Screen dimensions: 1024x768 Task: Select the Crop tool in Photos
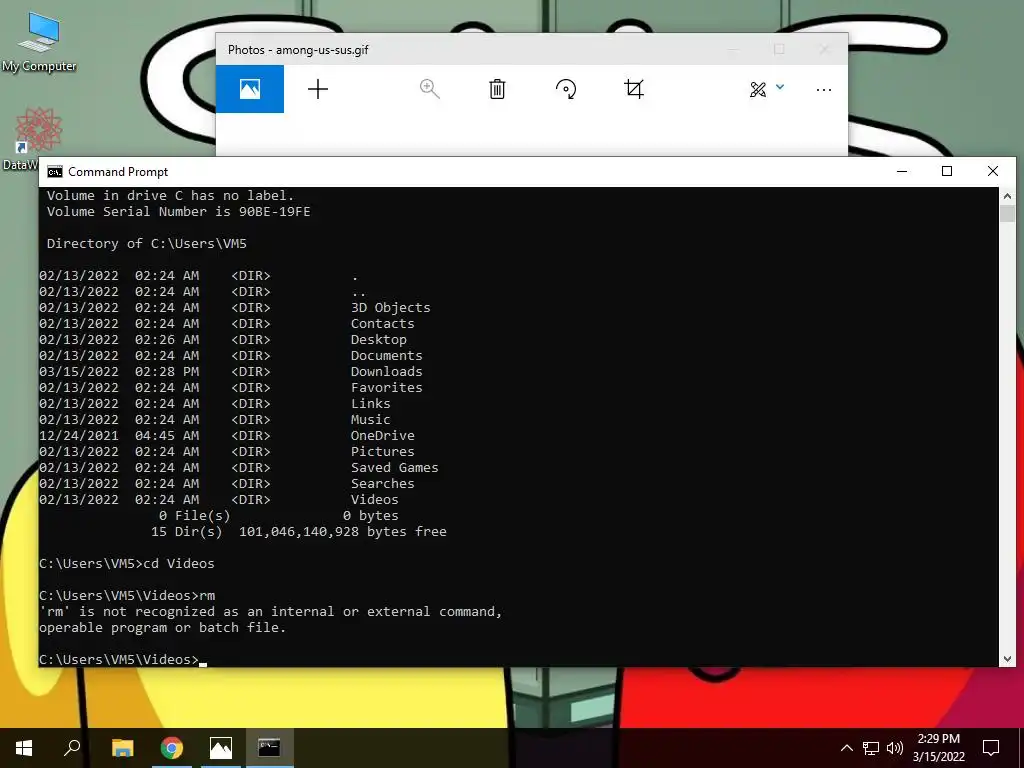(x=633, y=89)
